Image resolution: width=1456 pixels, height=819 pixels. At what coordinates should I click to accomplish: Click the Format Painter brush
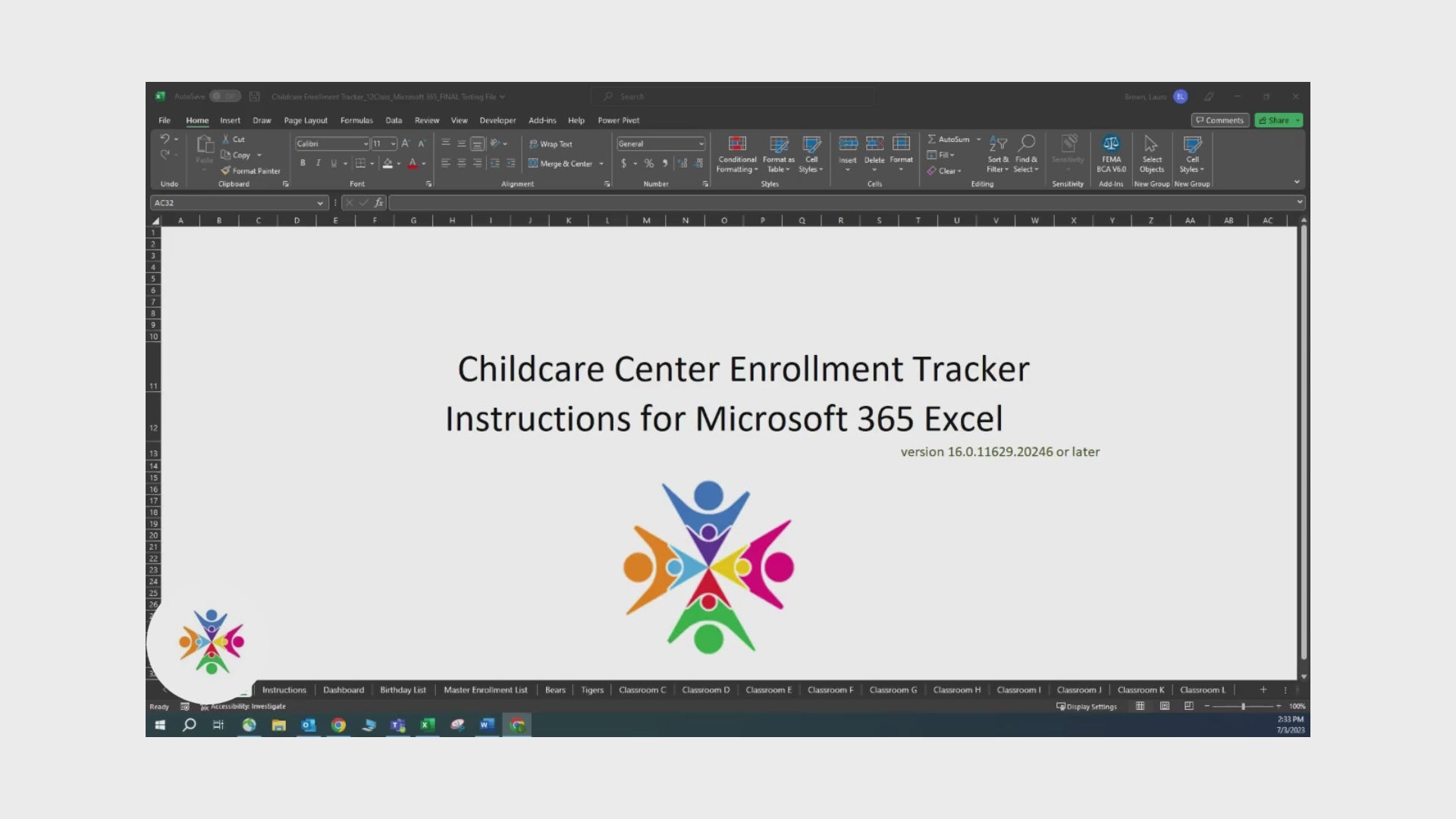coord(225,171)
